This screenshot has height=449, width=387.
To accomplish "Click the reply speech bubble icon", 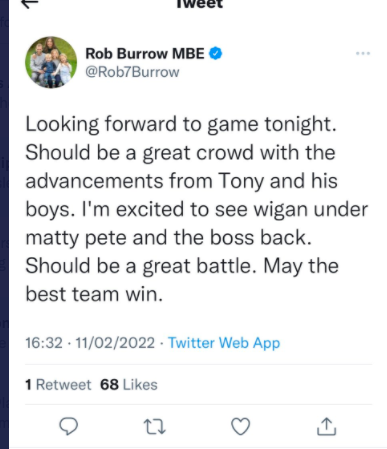I will pos(68,426).
